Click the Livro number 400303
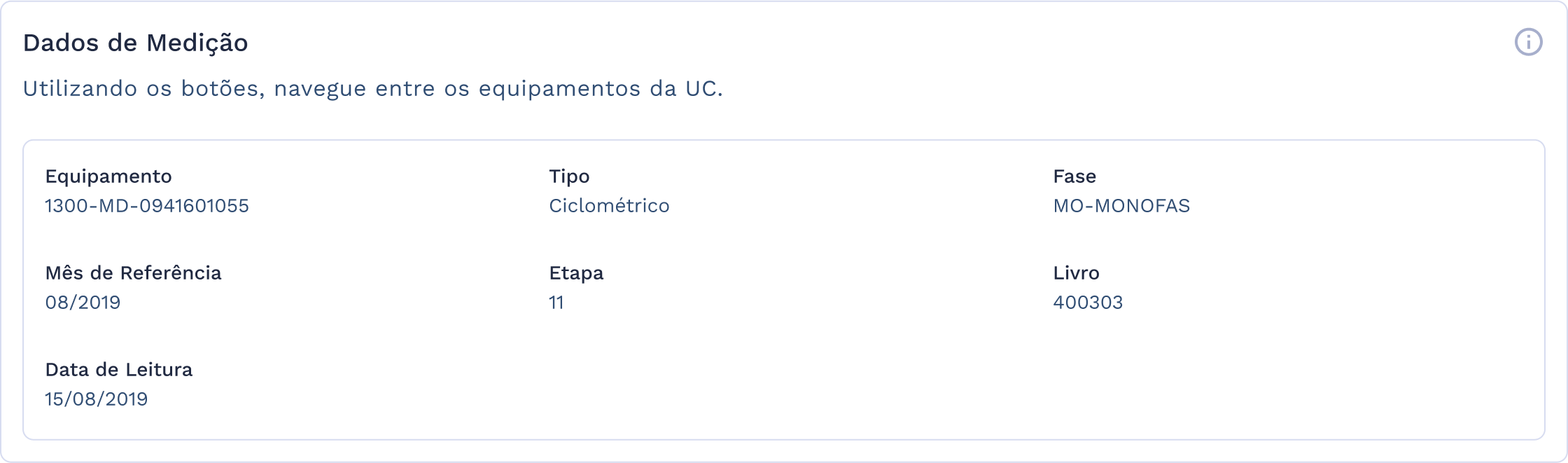The image size is (1568, 463). [1089, 303]
